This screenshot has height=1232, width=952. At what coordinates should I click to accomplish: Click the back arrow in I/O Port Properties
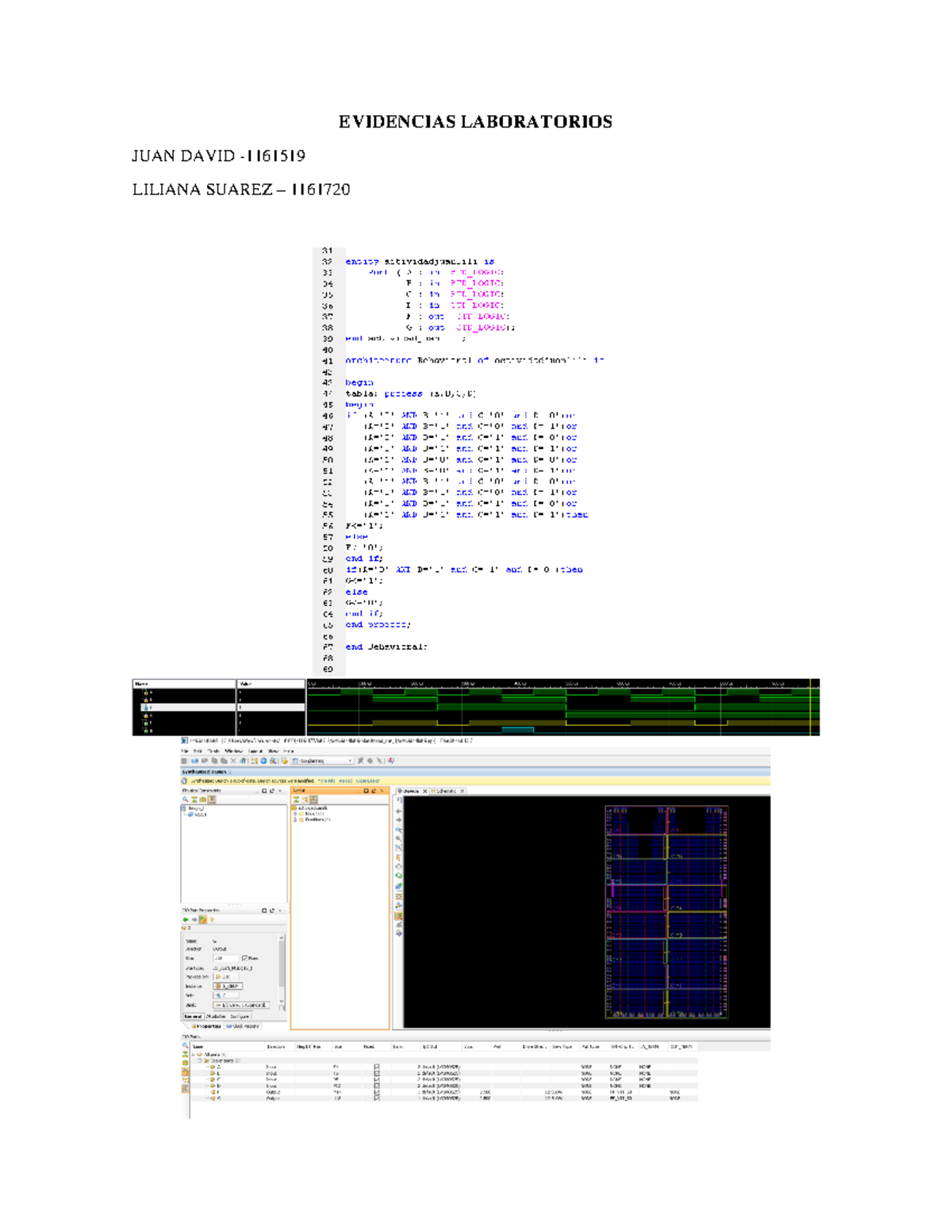point(186,919)
